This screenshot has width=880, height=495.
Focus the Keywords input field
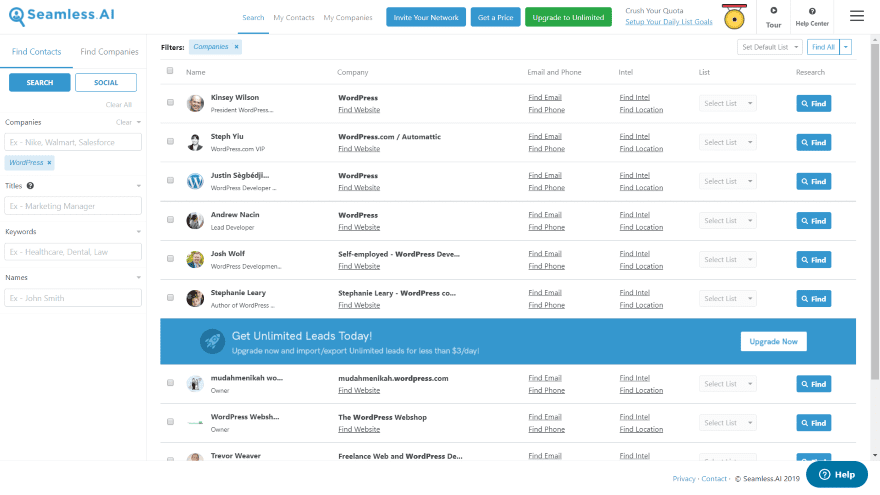73,252
